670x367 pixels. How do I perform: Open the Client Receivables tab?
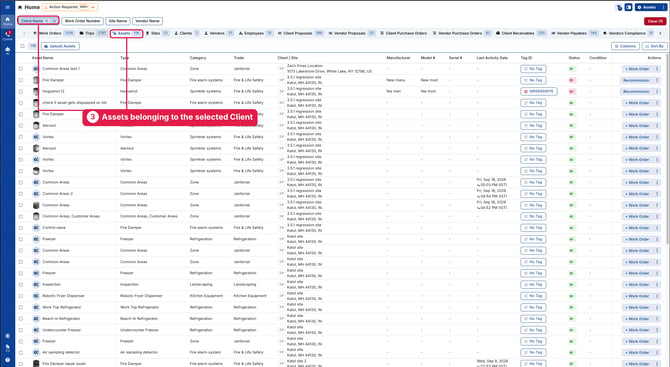tap(520, 33)
